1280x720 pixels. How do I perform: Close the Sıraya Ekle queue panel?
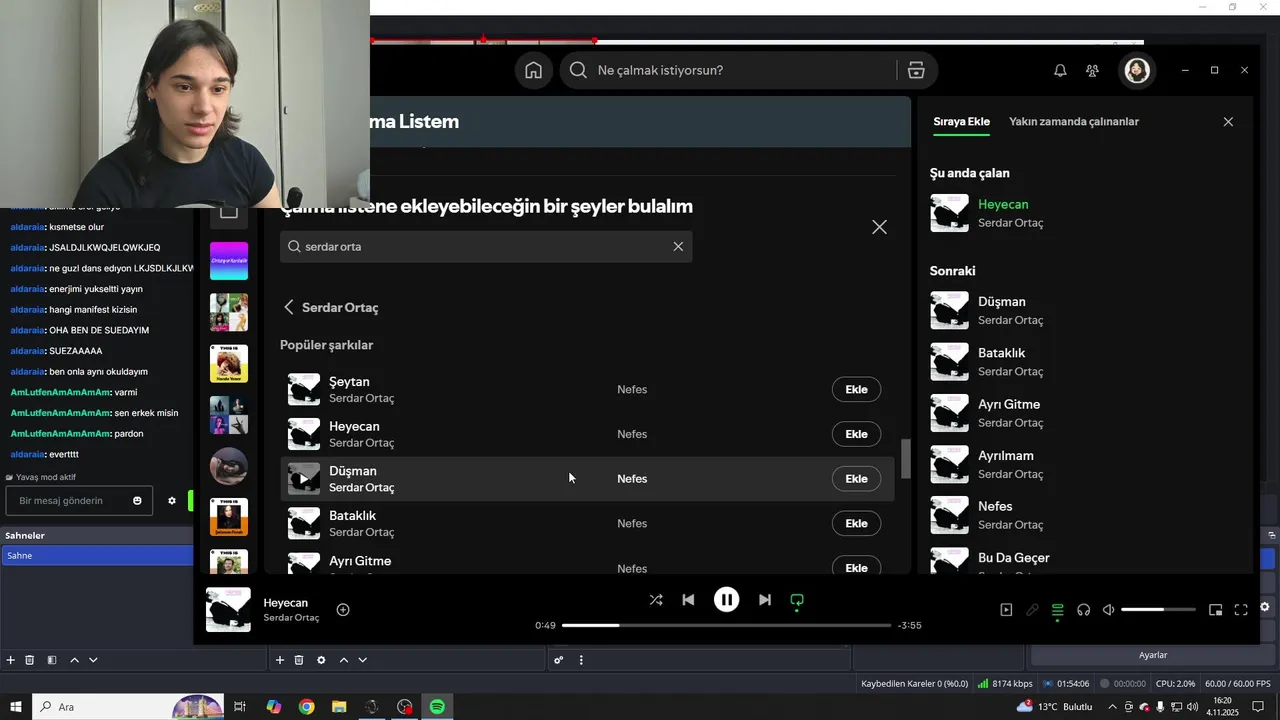pos(1228,122)
